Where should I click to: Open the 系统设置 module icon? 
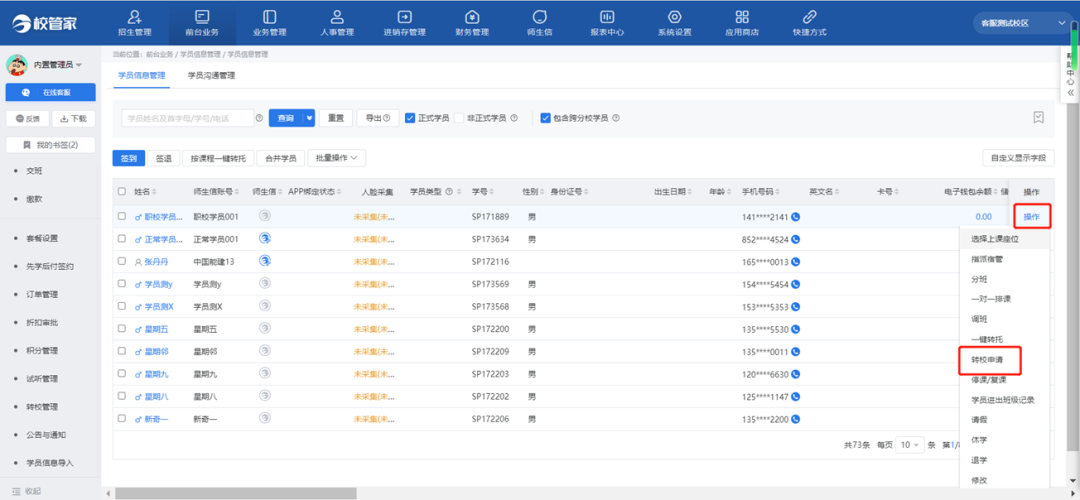point(674,17)
